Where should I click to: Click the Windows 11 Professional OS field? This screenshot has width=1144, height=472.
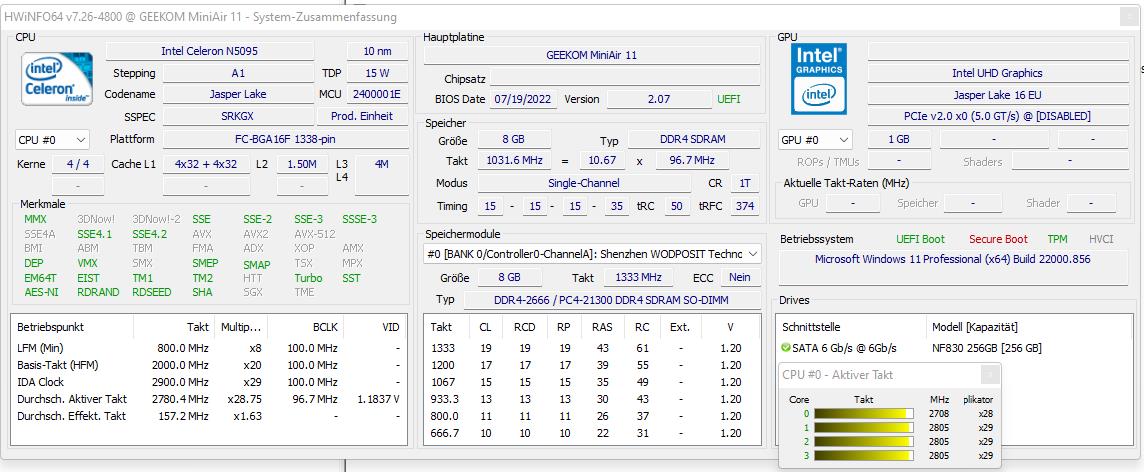[x=953, y=267]
